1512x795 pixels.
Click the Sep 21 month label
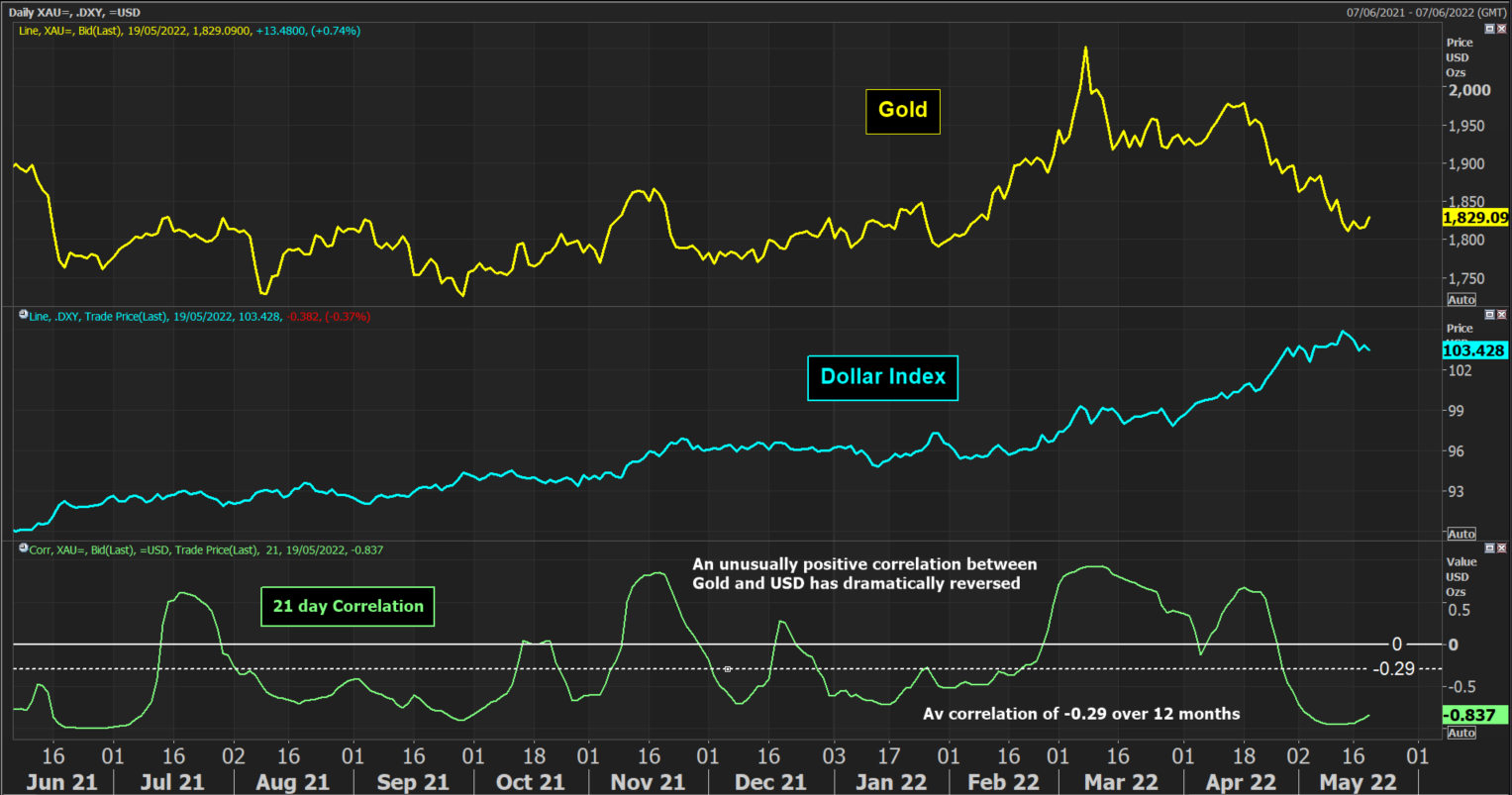[x=414, y=782]
